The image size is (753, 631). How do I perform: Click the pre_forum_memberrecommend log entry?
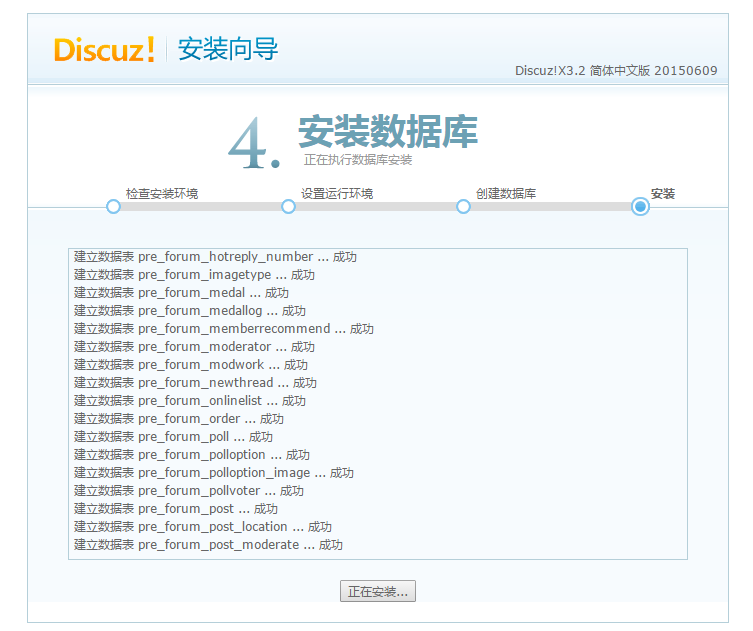coord(223,329)
